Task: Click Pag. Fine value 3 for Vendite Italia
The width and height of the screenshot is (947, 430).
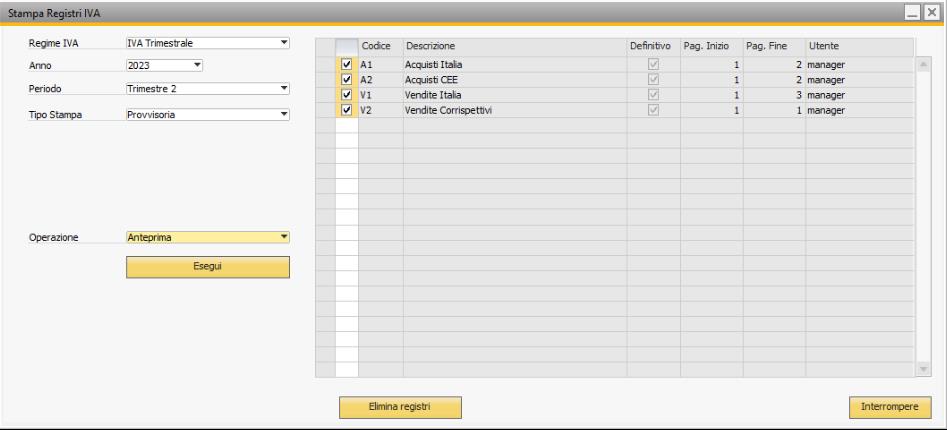Action: tap(774, 95)
